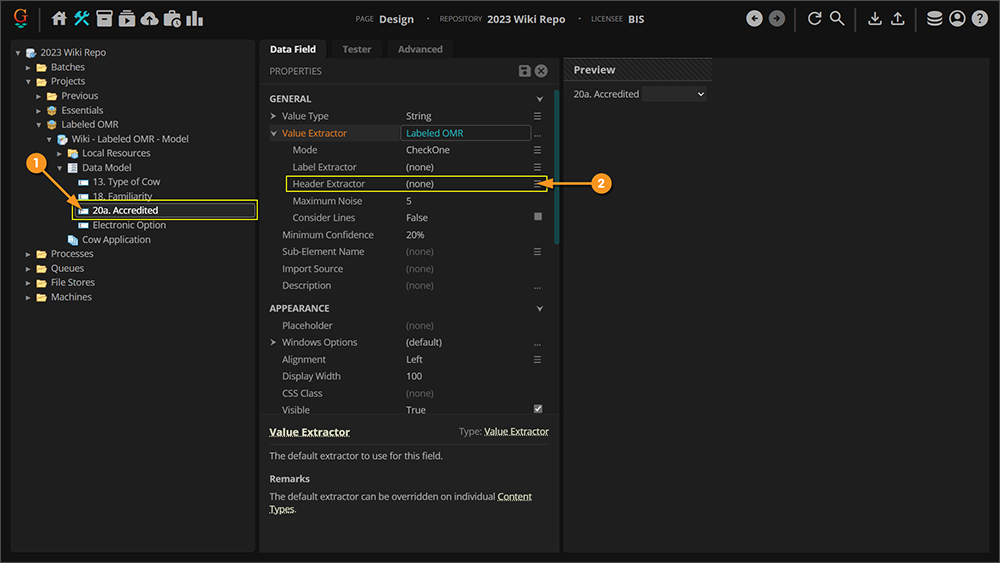Switch to the Advanced tab

click(x=420, y=49)
